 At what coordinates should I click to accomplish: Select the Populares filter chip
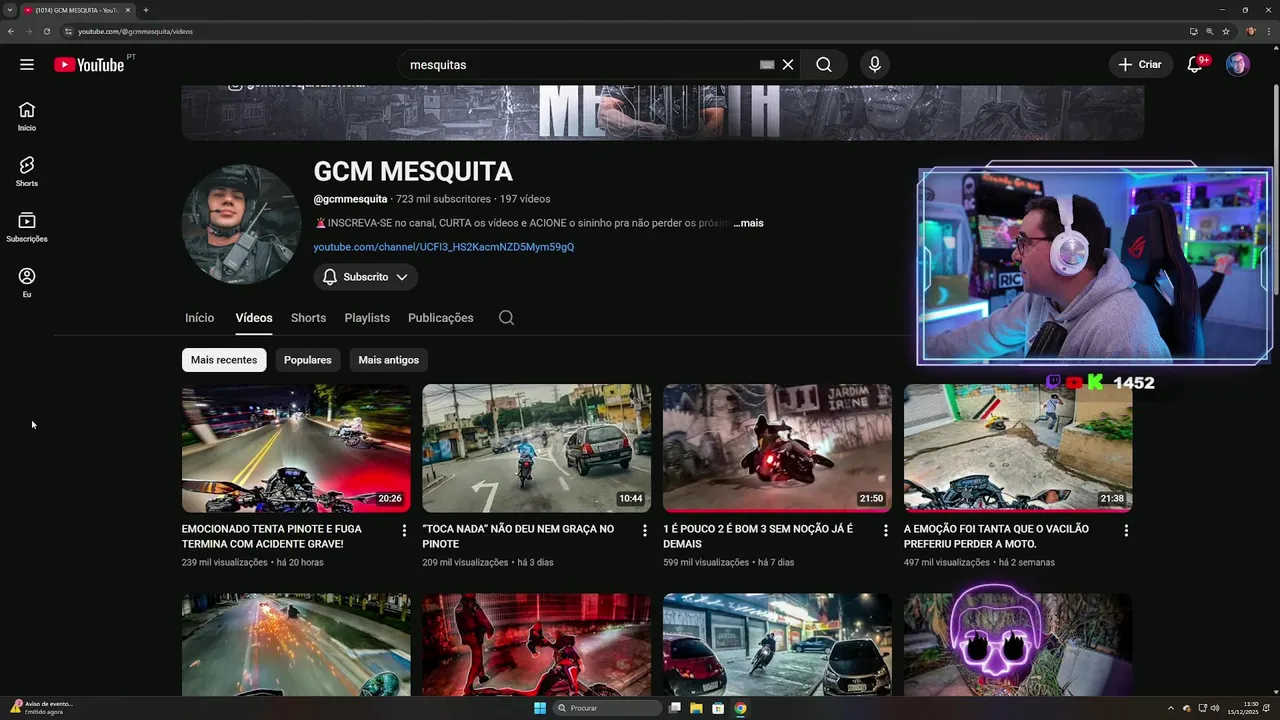tap(308, 360)
